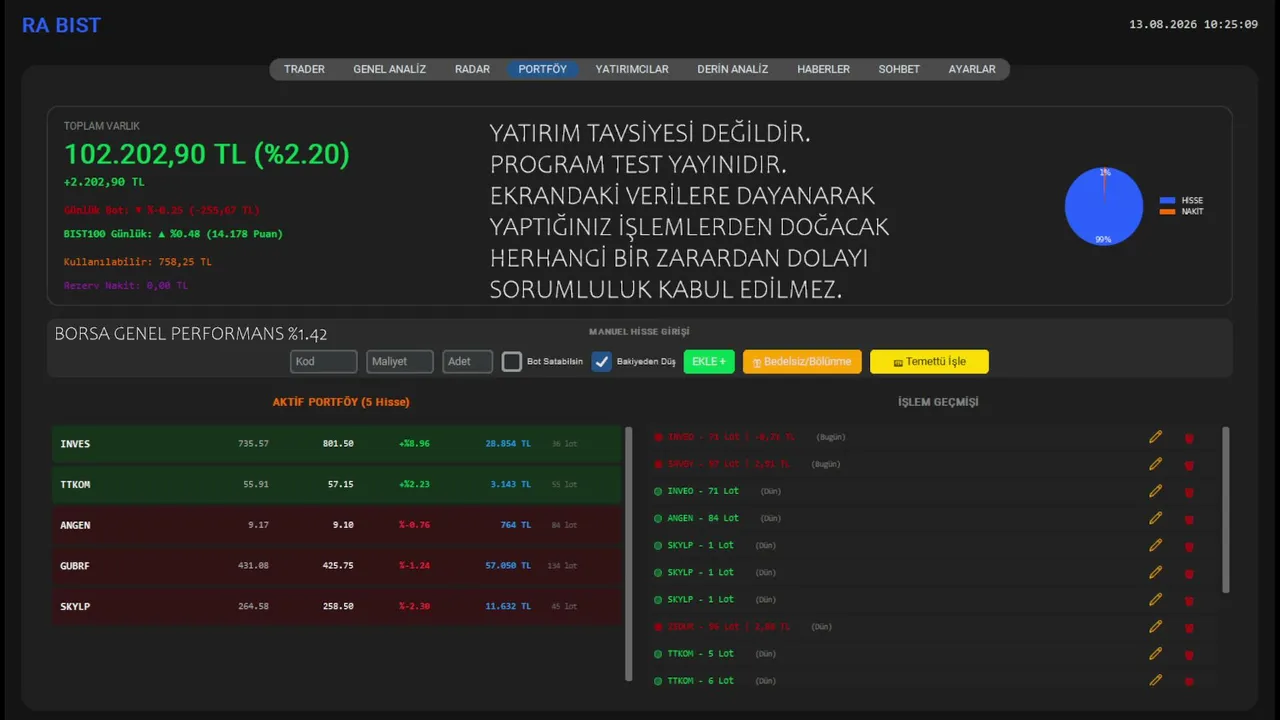Click the AKTİF PORTFÖY (5 Hisse) heading
Image resolution: width=1280 pixels, height=720 pixels.
point(341,402)
